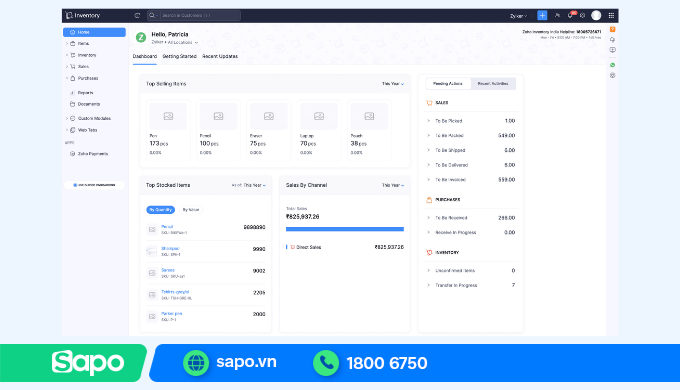Open the Recent Updates tab

pyautogui.click(x=220, y=56)
